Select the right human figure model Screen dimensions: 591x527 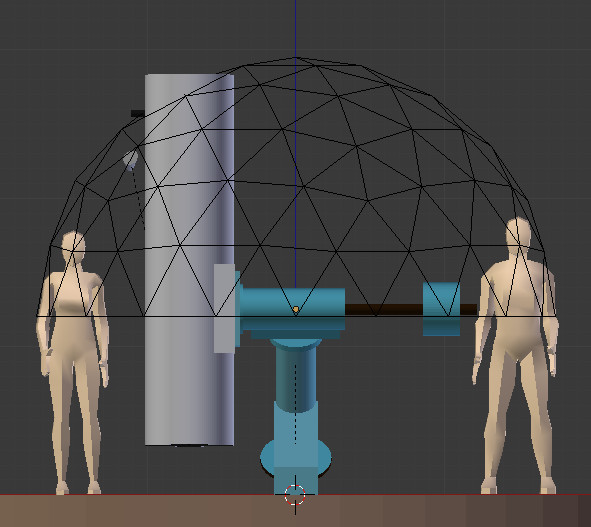[516, 355]
